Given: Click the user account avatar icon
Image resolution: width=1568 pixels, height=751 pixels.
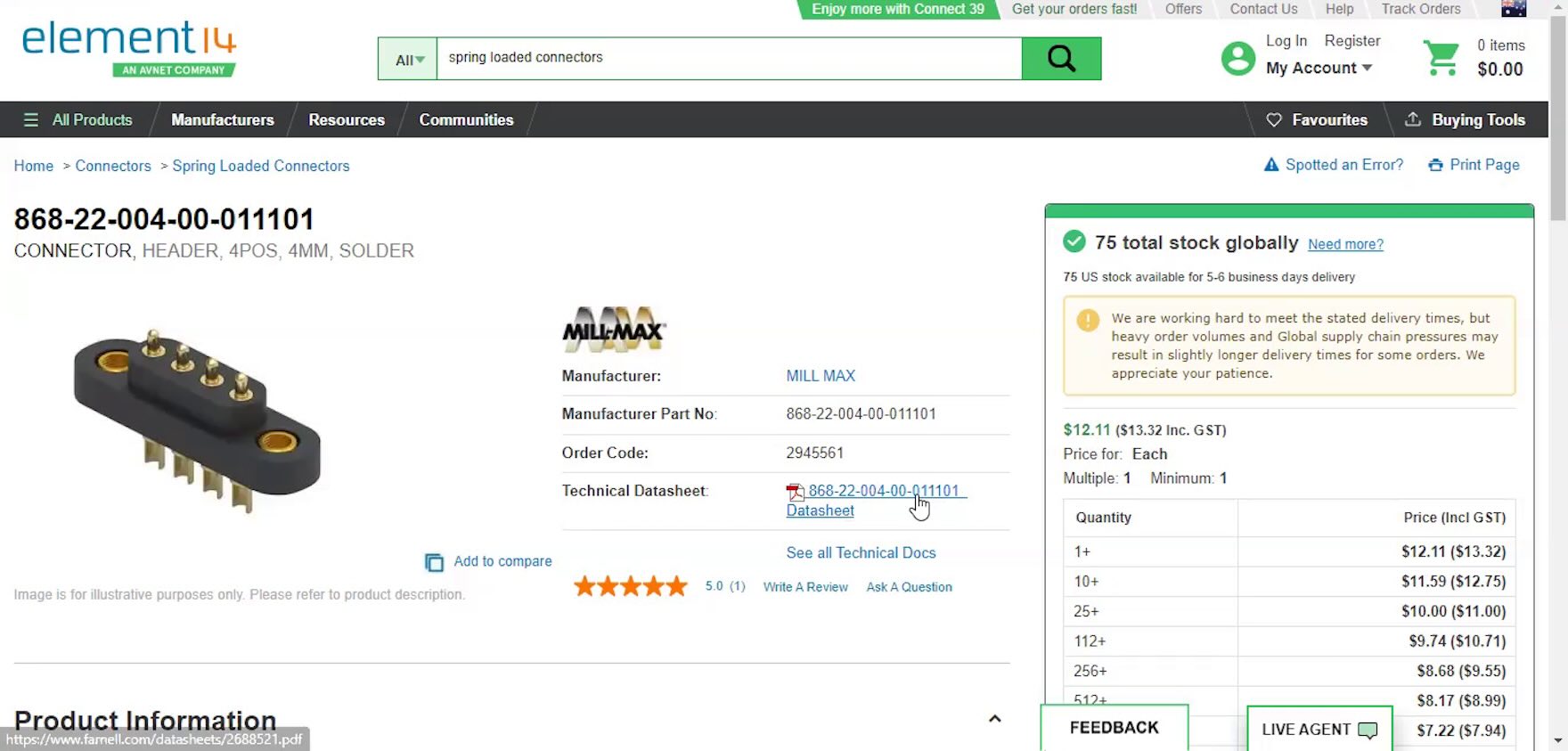Looking at the screenshot, I should click(x=1237, y=59).
